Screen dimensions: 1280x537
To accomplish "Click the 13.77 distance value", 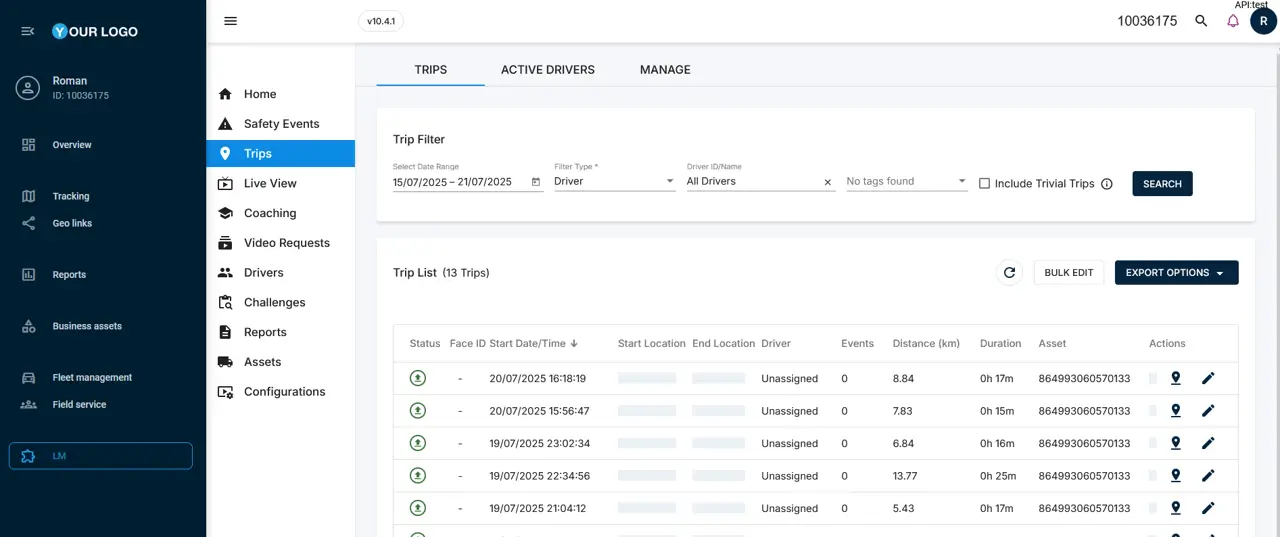I will 905,476.
